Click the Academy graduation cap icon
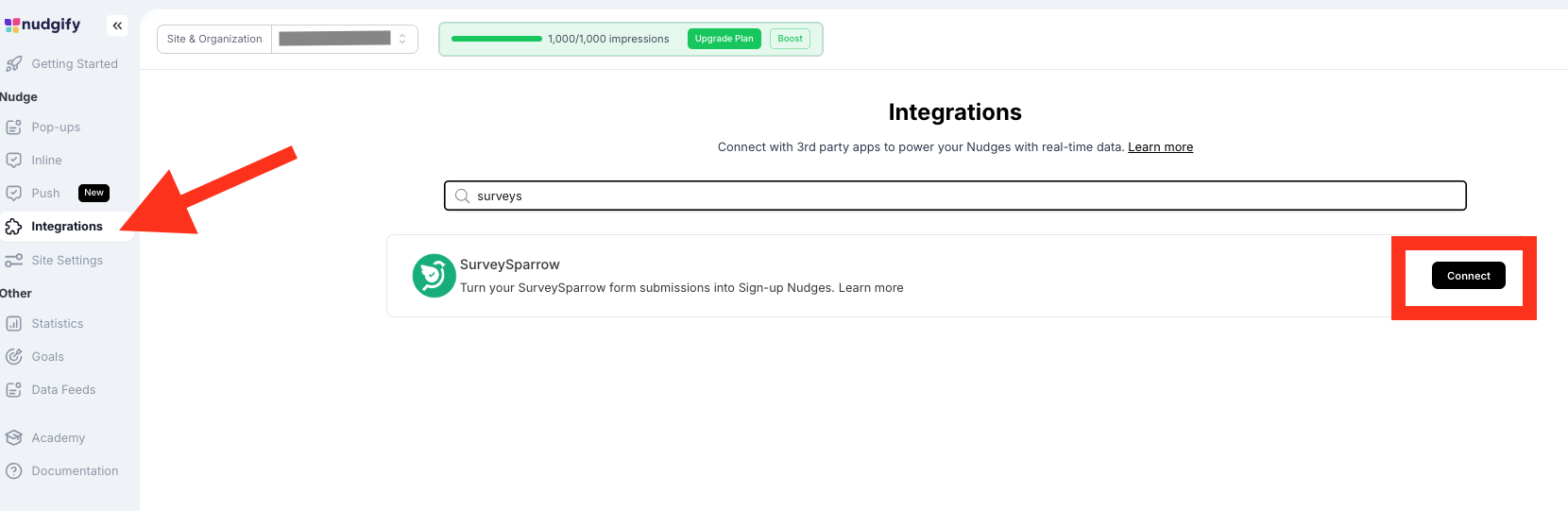The width and height of the screenshot is (1568, 511). (x=13, y=438)
